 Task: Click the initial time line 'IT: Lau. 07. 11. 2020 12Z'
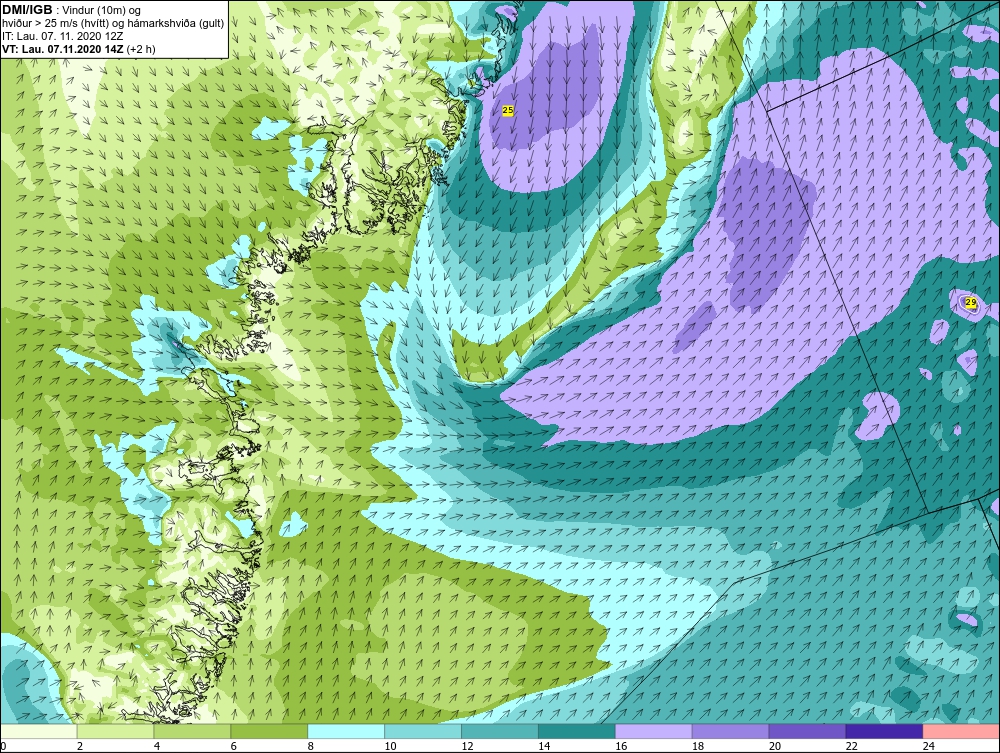(63, 36)
